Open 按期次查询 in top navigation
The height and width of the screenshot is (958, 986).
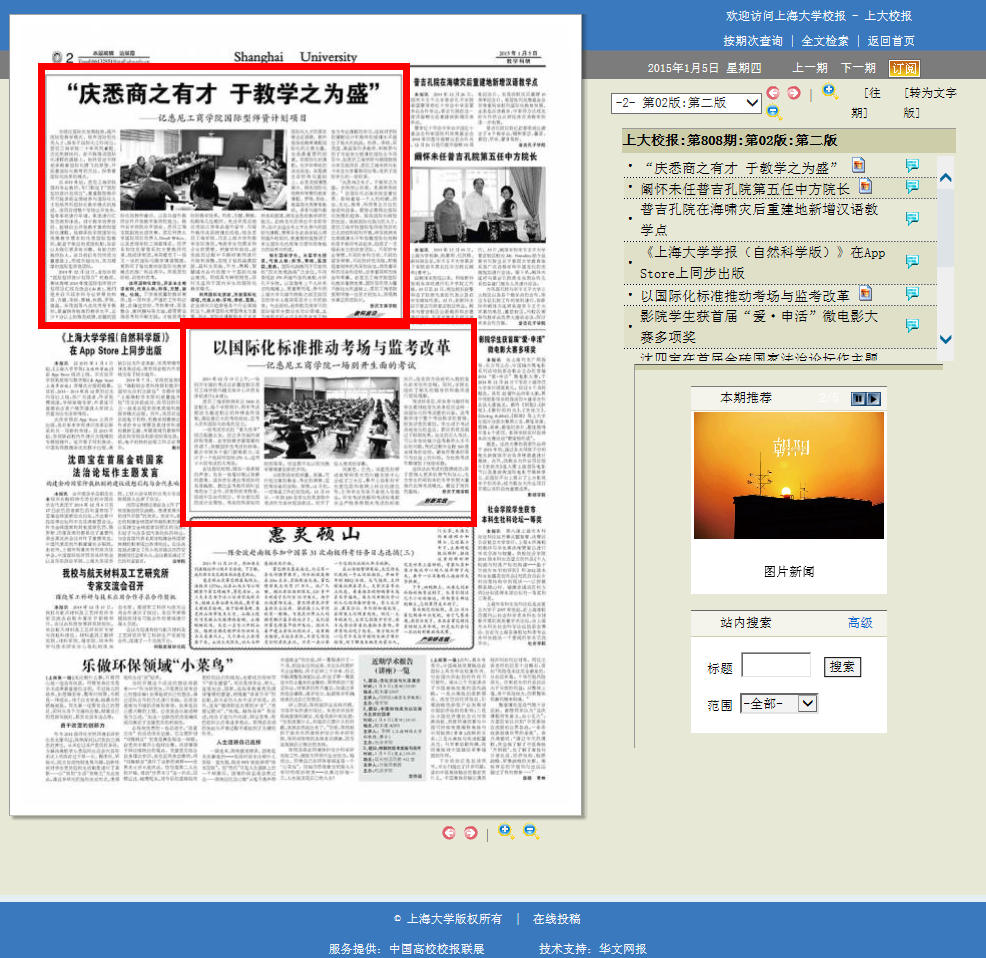(x=753, y=41)
